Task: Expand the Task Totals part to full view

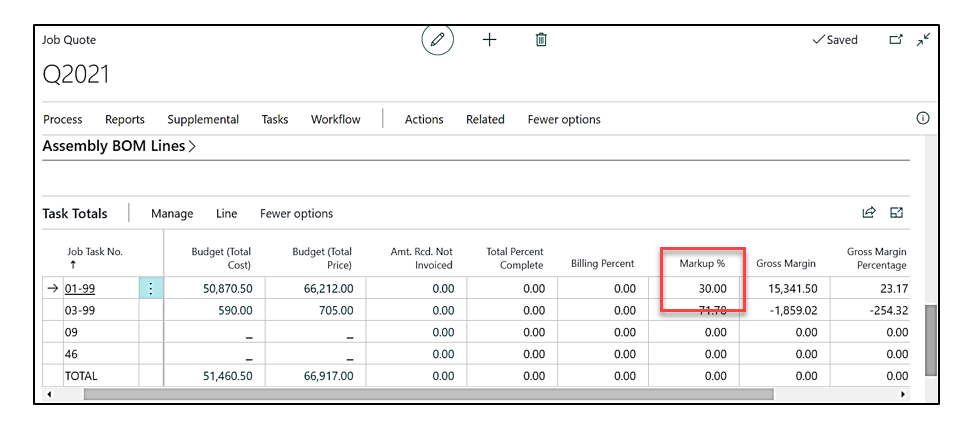Action: click(897, 212)
